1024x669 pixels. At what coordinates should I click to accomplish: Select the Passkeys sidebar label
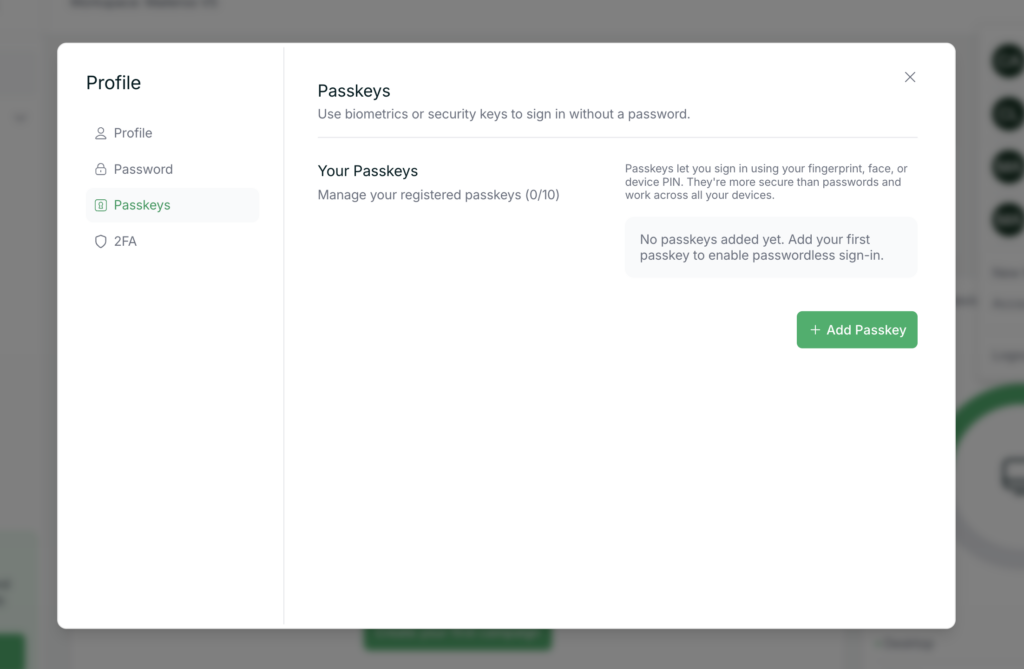click(142, 205)
